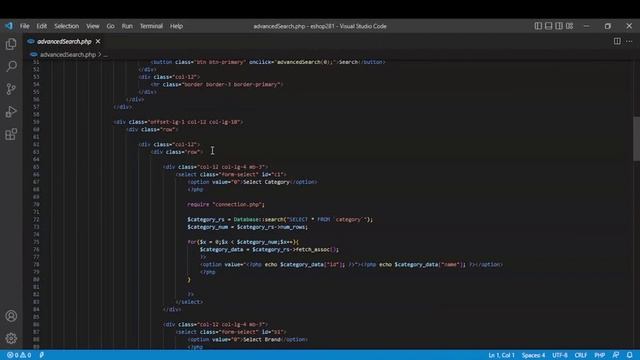Close the advancedSearch.php tab
640x360 pixels.
pos(98,41)
